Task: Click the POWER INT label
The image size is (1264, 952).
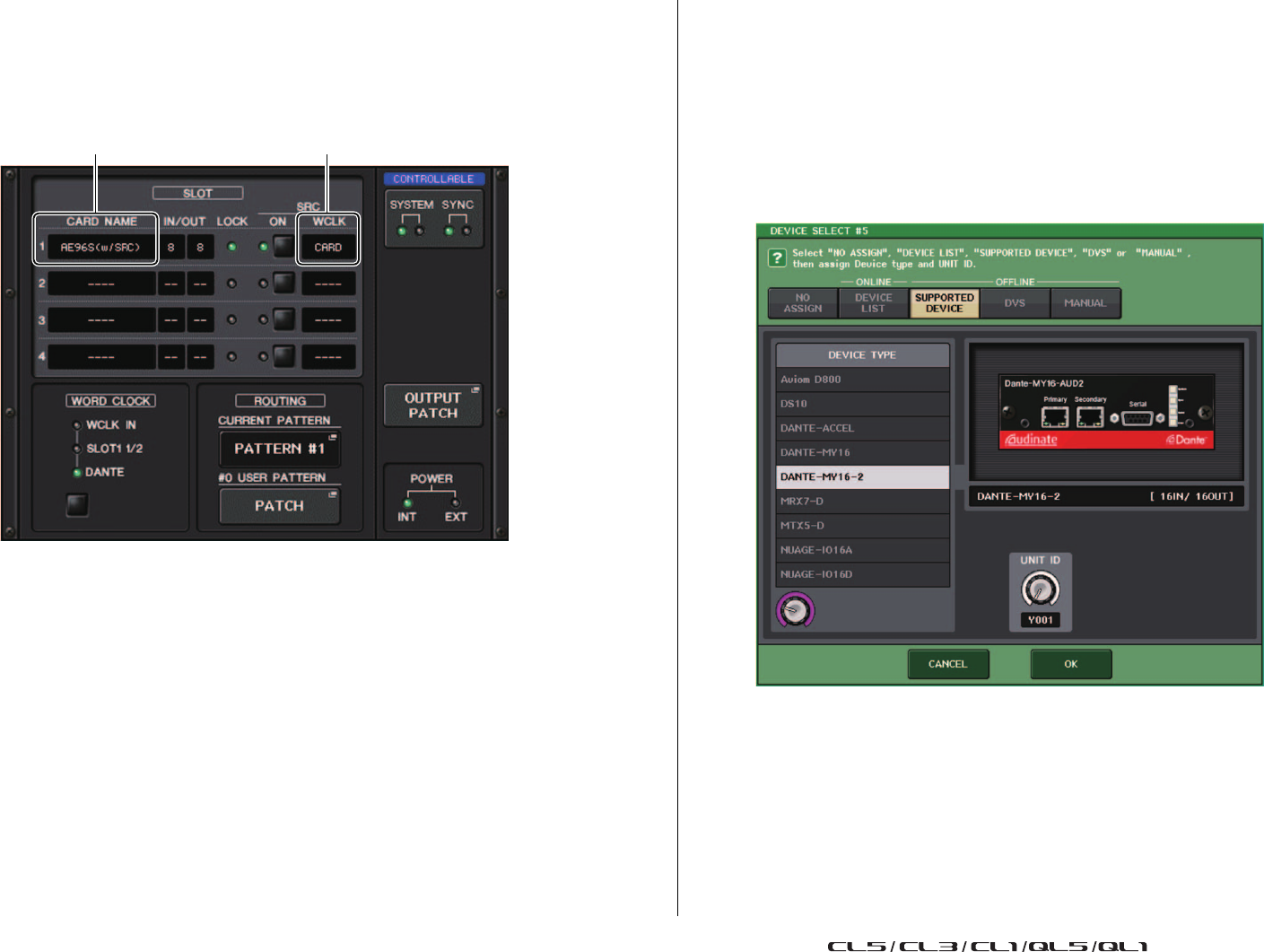Action: pos(407,517)
